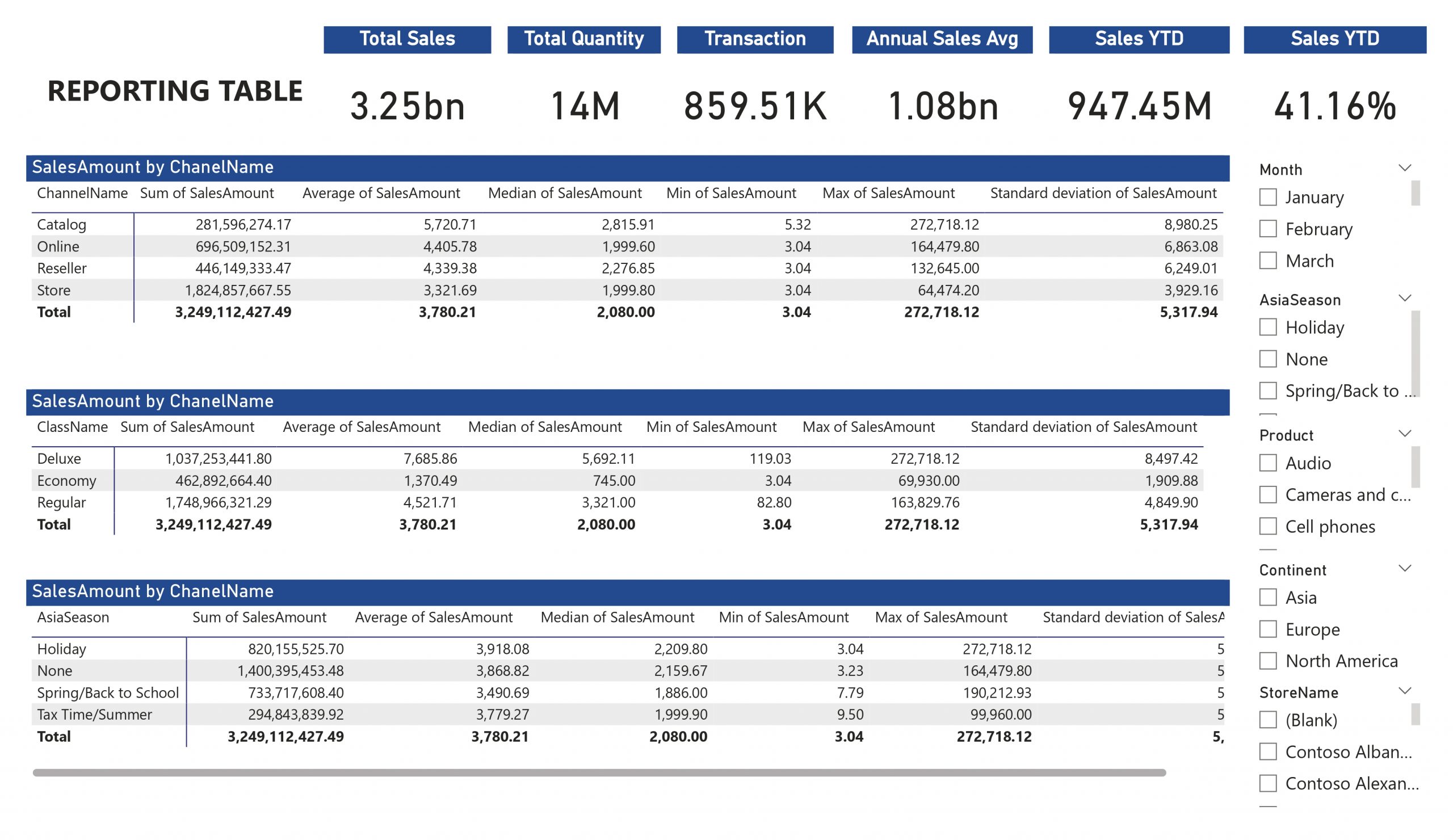Tick the North America checkbox
1453x840 pixels.
(x=1267, y=661)
